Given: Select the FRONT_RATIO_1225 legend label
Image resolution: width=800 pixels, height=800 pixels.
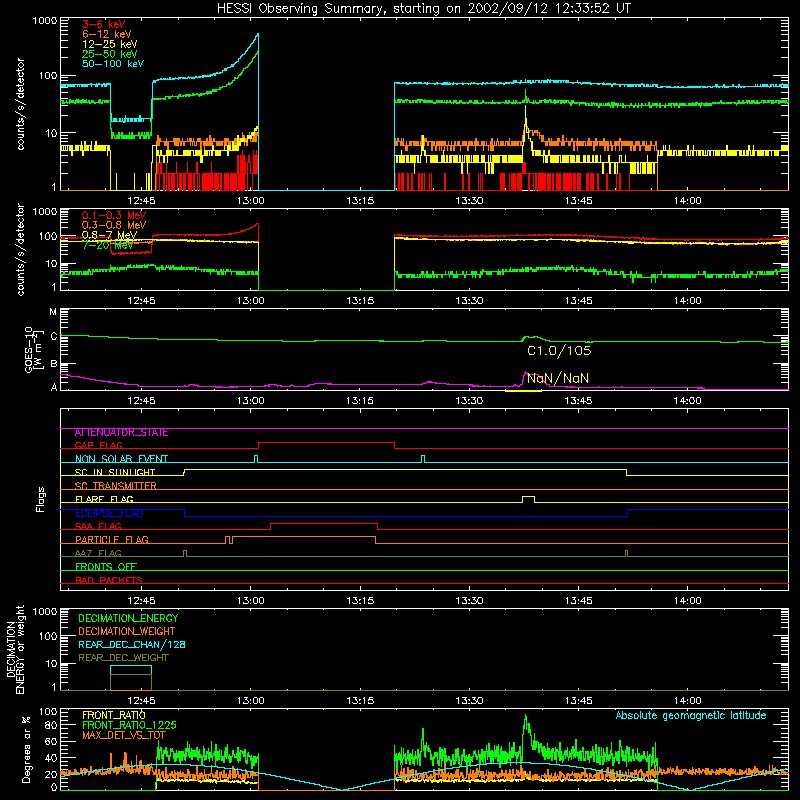Looking at the screenshot, I should [x=129, y=725].
